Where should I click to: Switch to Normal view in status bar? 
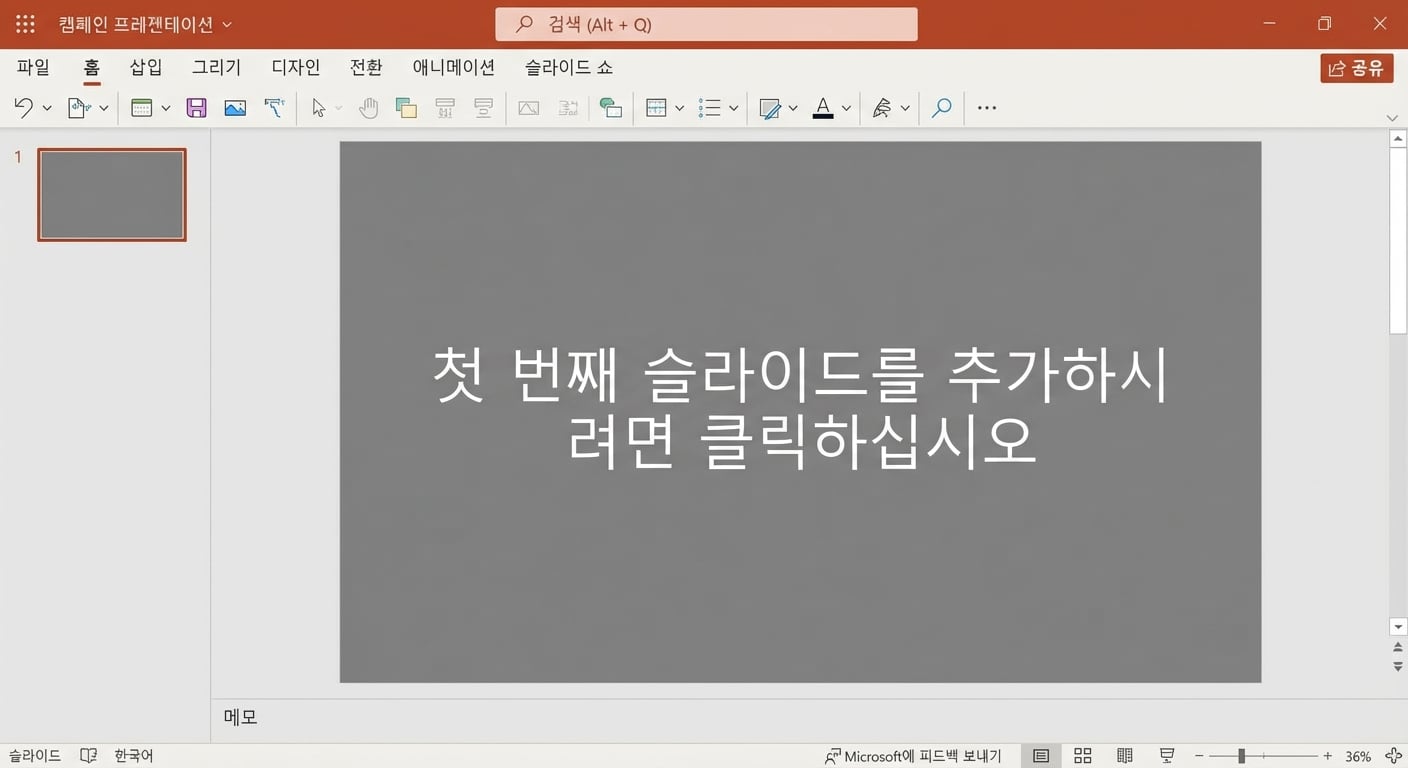click(1041, 756)
